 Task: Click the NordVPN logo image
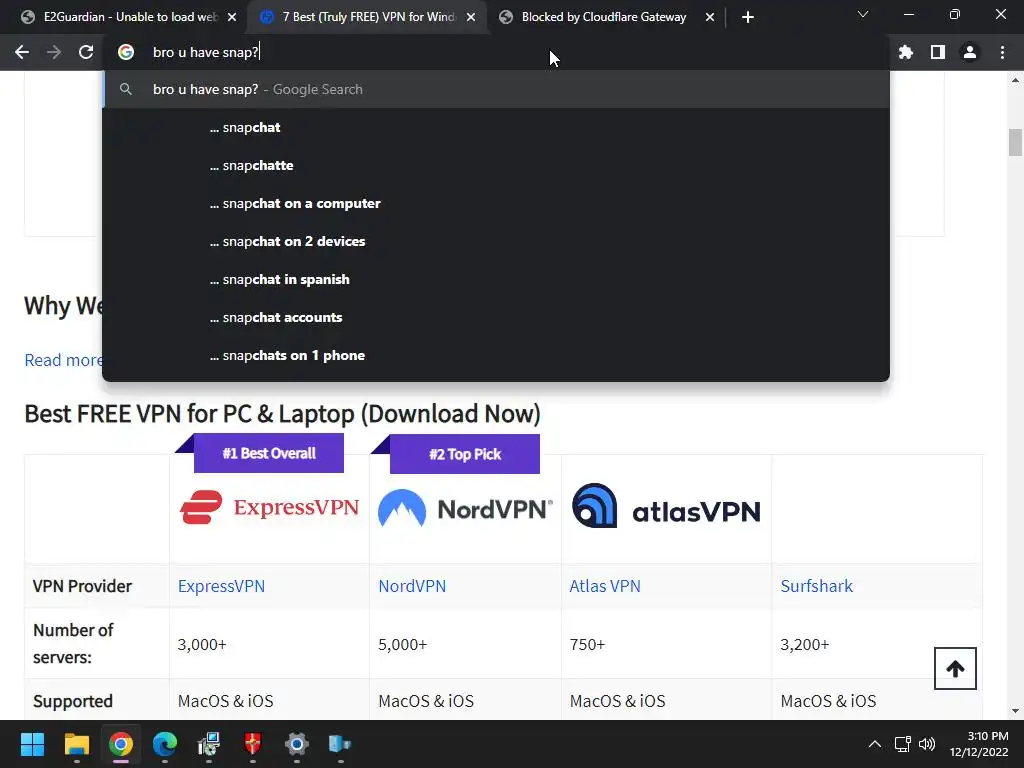pos(465,508)
